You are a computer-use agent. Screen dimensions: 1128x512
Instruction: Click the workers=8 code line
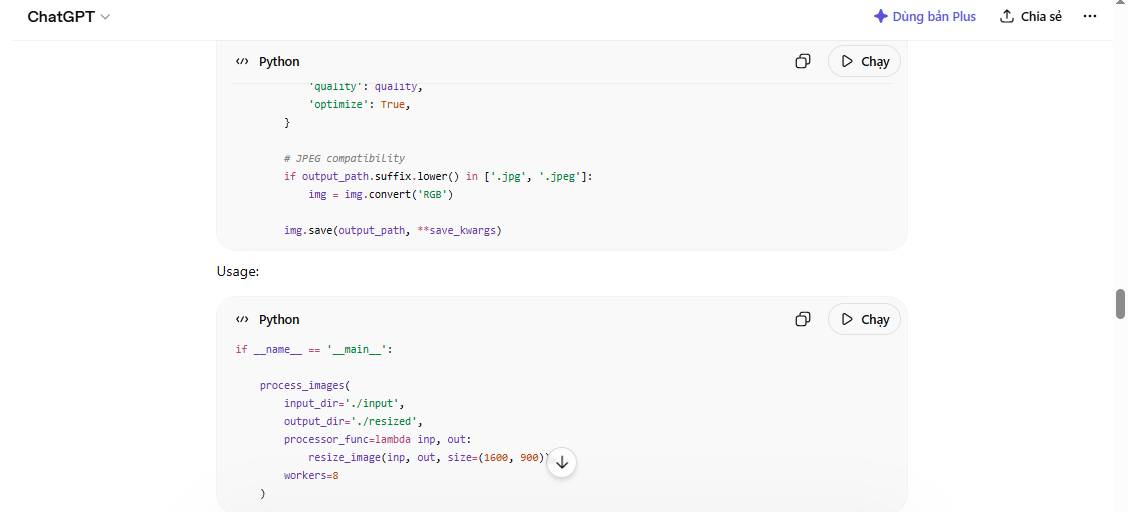[x=311, y=475]
